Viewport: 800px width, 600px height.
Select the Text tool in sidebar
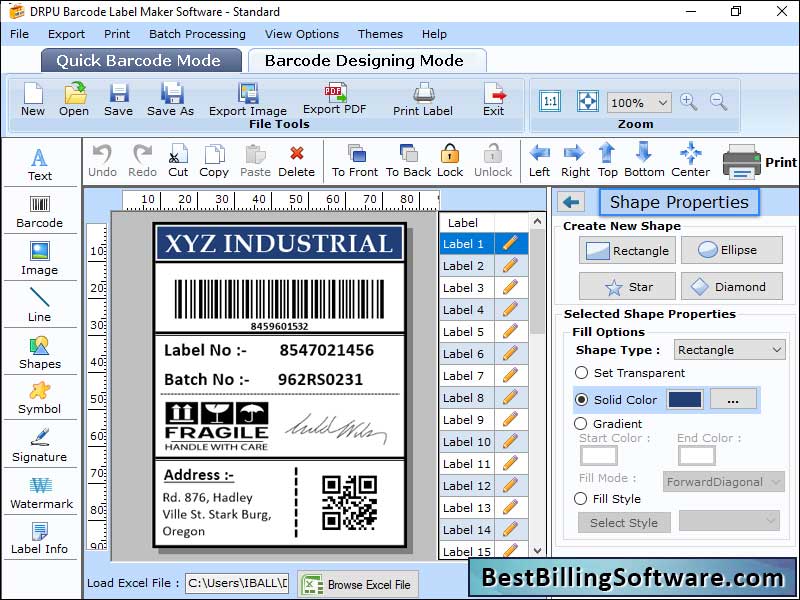40,164
